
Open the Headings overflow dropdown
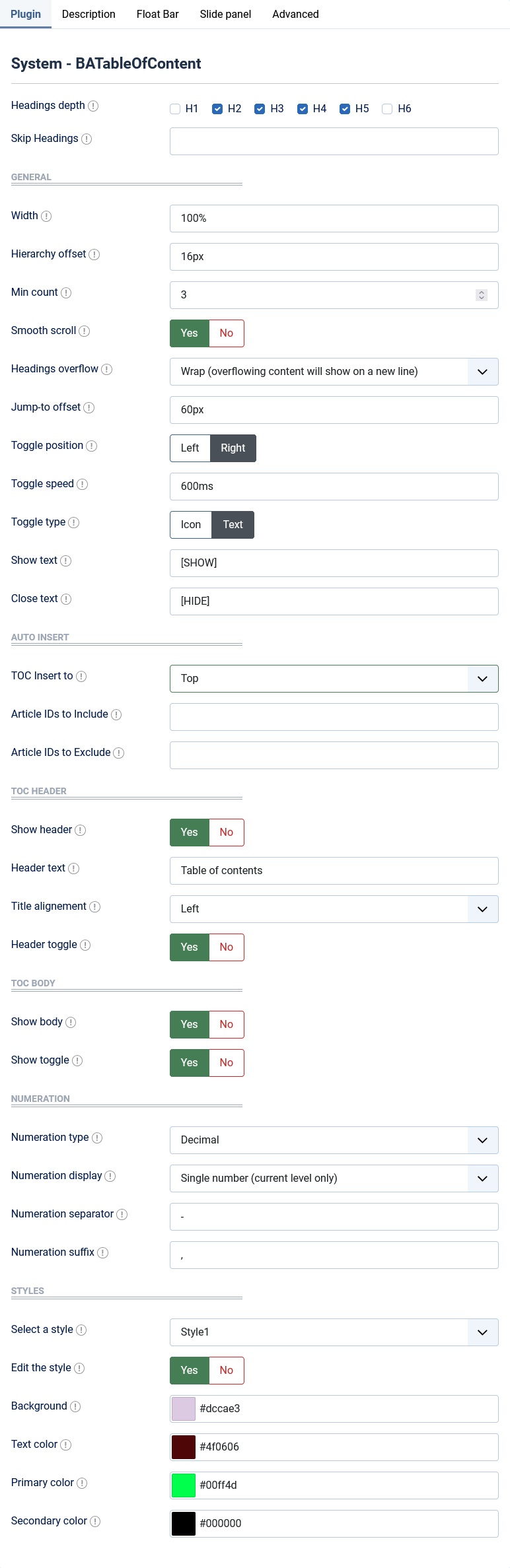click(334, 372)
